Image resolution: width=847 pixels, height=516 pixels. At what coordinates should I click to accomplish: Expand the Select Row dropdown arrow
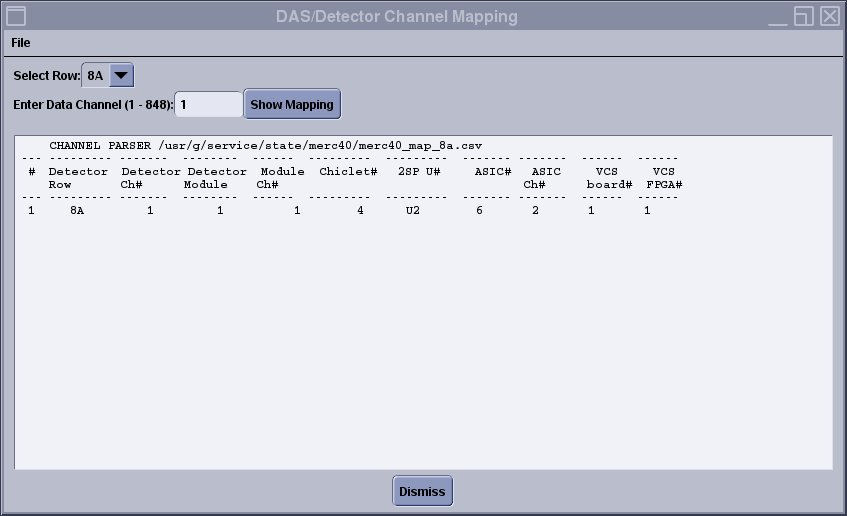121,76
